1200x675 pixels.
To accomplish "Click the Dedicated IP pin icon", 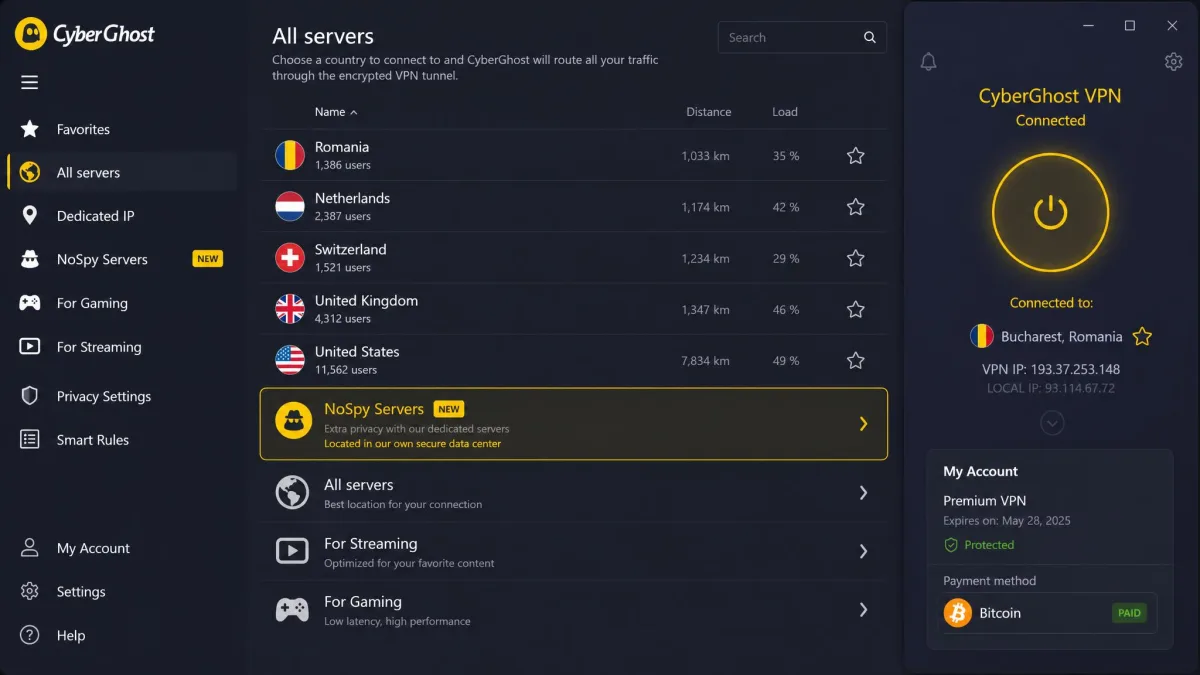I will click(x=30, y=215).
